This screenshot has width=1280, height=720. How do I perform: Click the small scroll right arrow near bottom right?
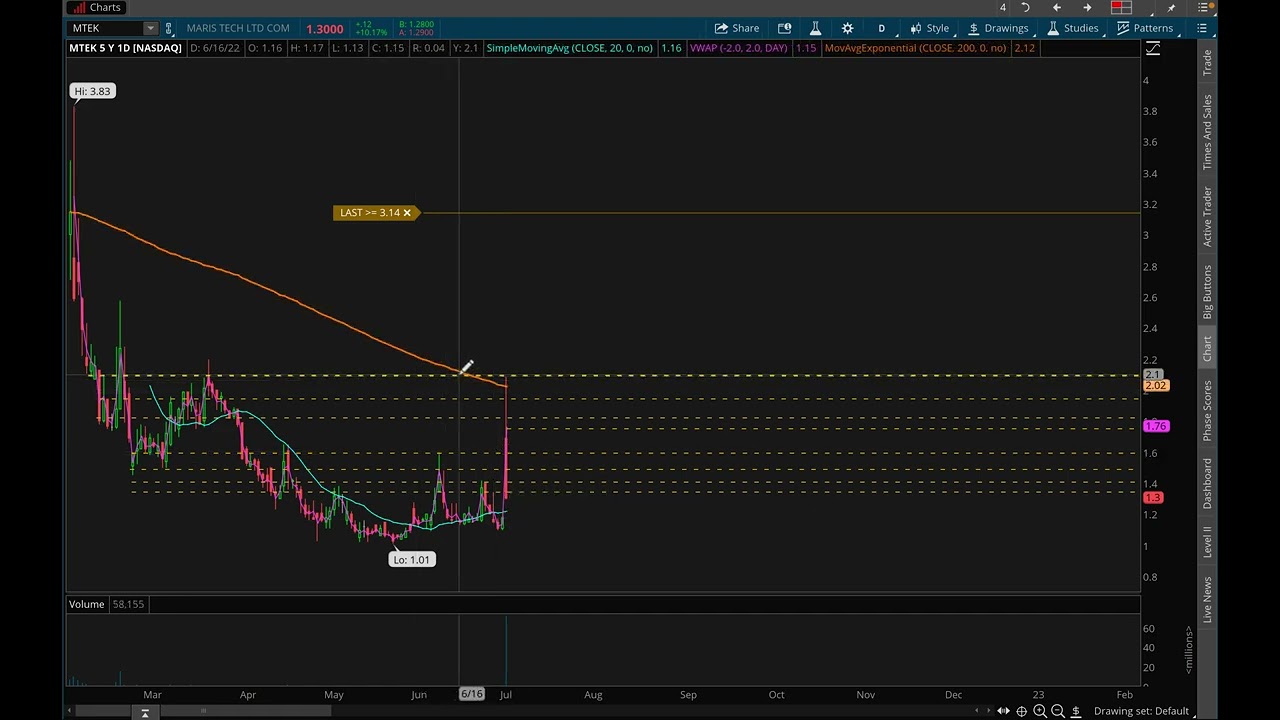988,711
